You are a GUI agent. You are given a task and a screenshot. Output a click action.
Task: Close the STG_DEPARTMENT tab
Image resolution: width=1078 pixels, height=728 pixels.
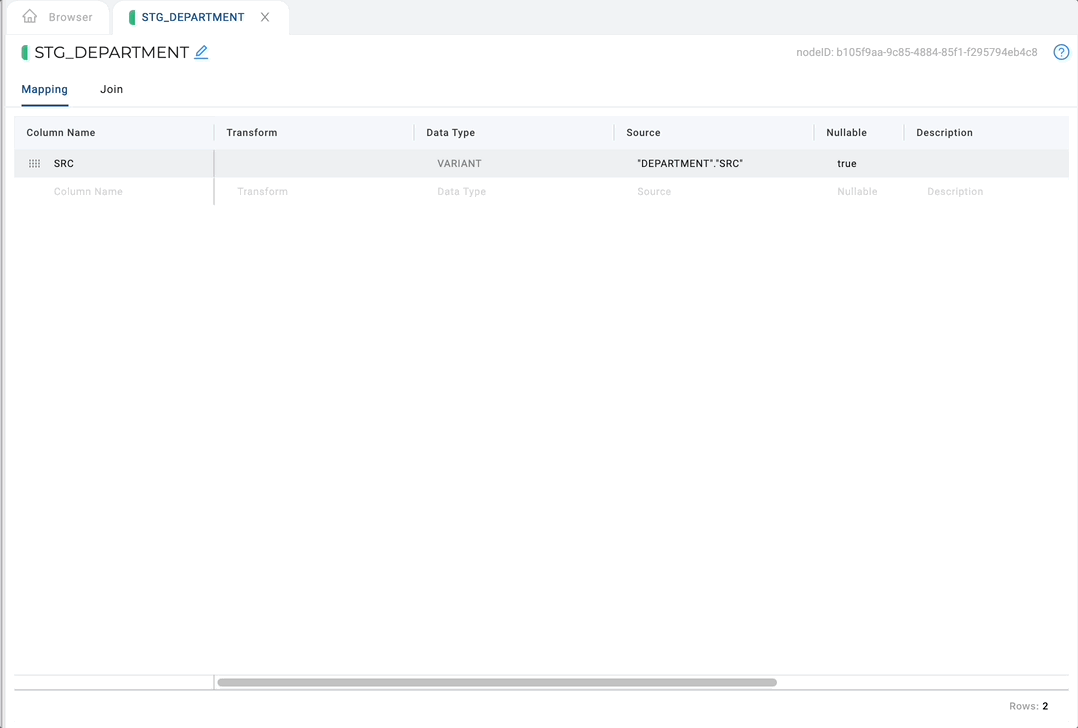coord(264,16)
